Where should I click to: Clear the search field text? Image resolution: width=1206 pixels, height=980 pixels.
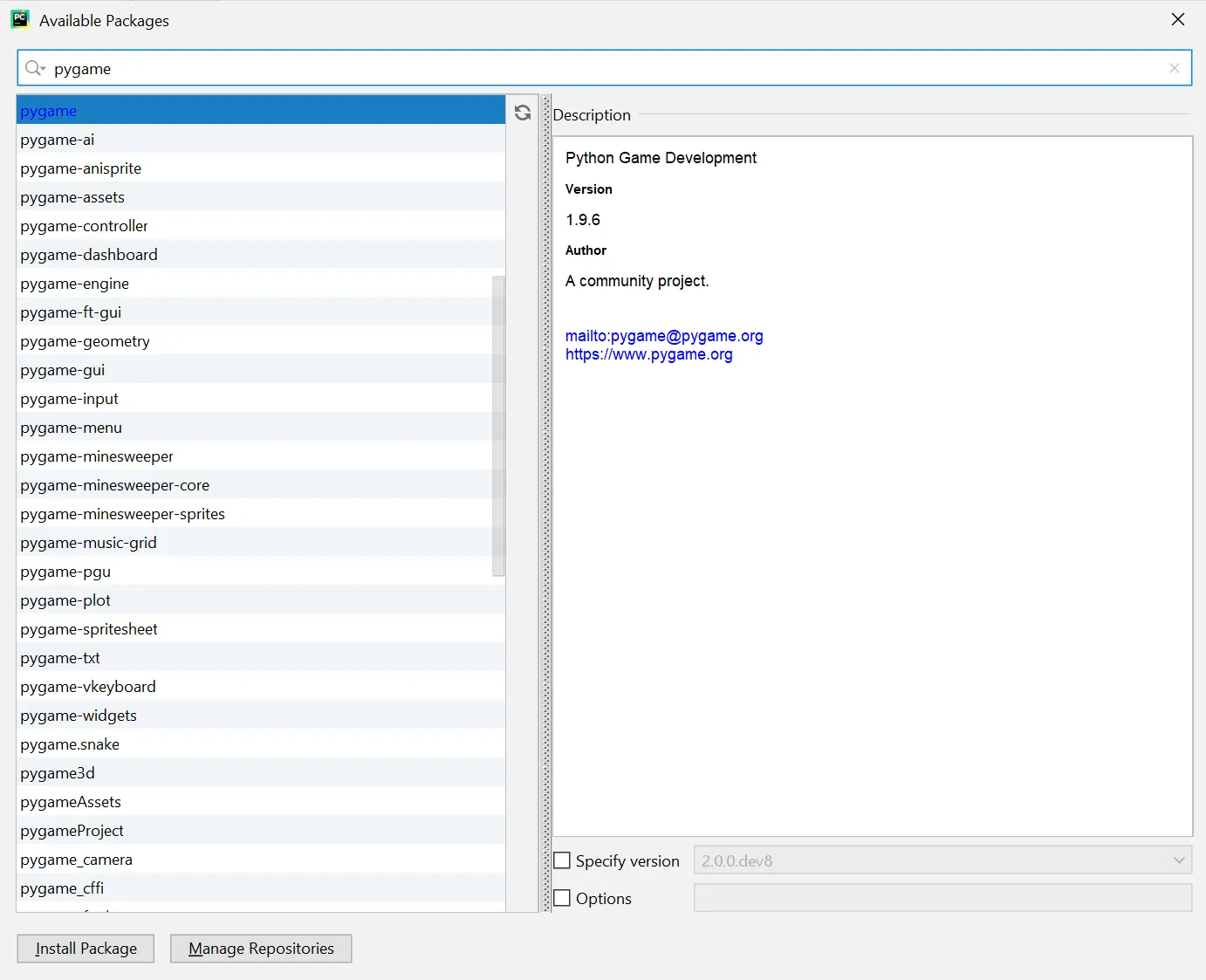[x=1175, y=68]
